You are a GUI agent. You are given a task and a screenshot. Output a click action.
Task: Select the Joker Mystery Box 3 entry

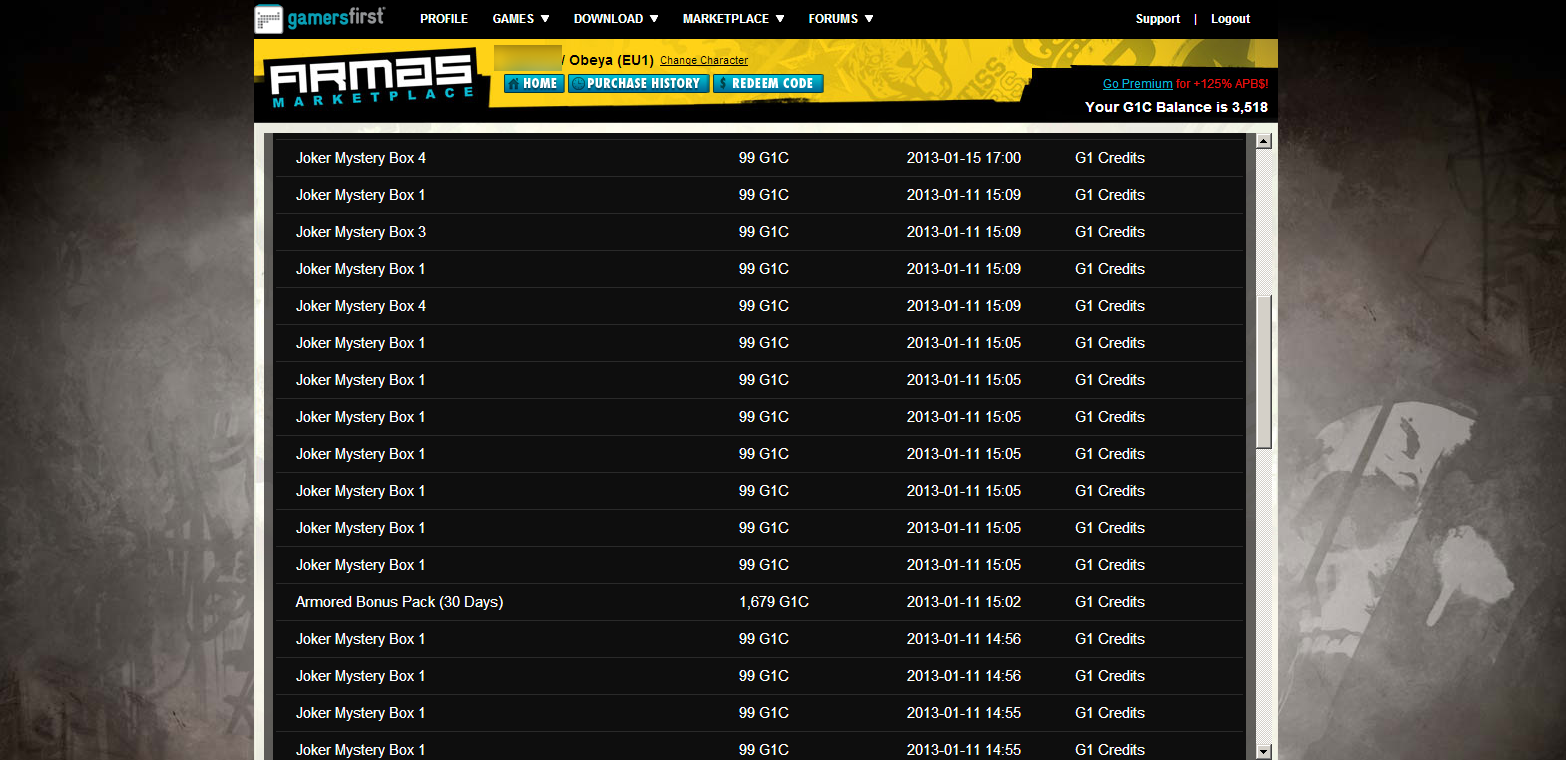(361, 232)
